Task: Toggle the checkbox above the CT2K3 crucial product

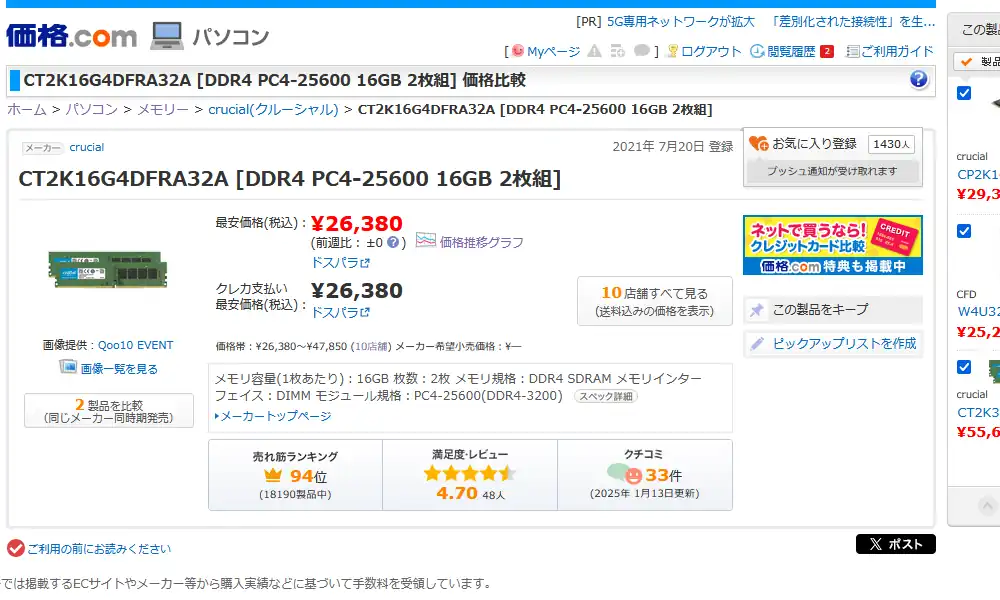Action: (964, 367)
